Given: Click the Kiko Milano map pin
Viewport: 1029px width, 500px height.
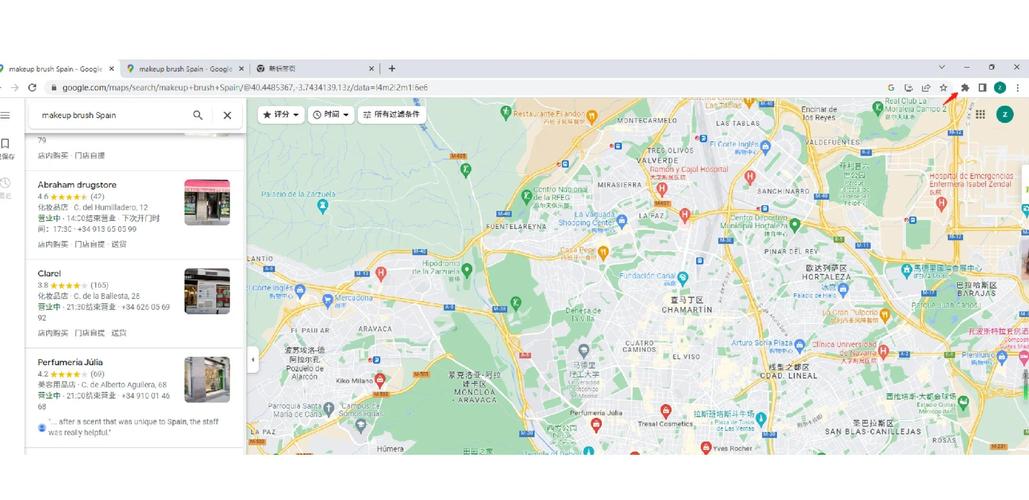Looking at the screenshot, I should tap(379, 379).
